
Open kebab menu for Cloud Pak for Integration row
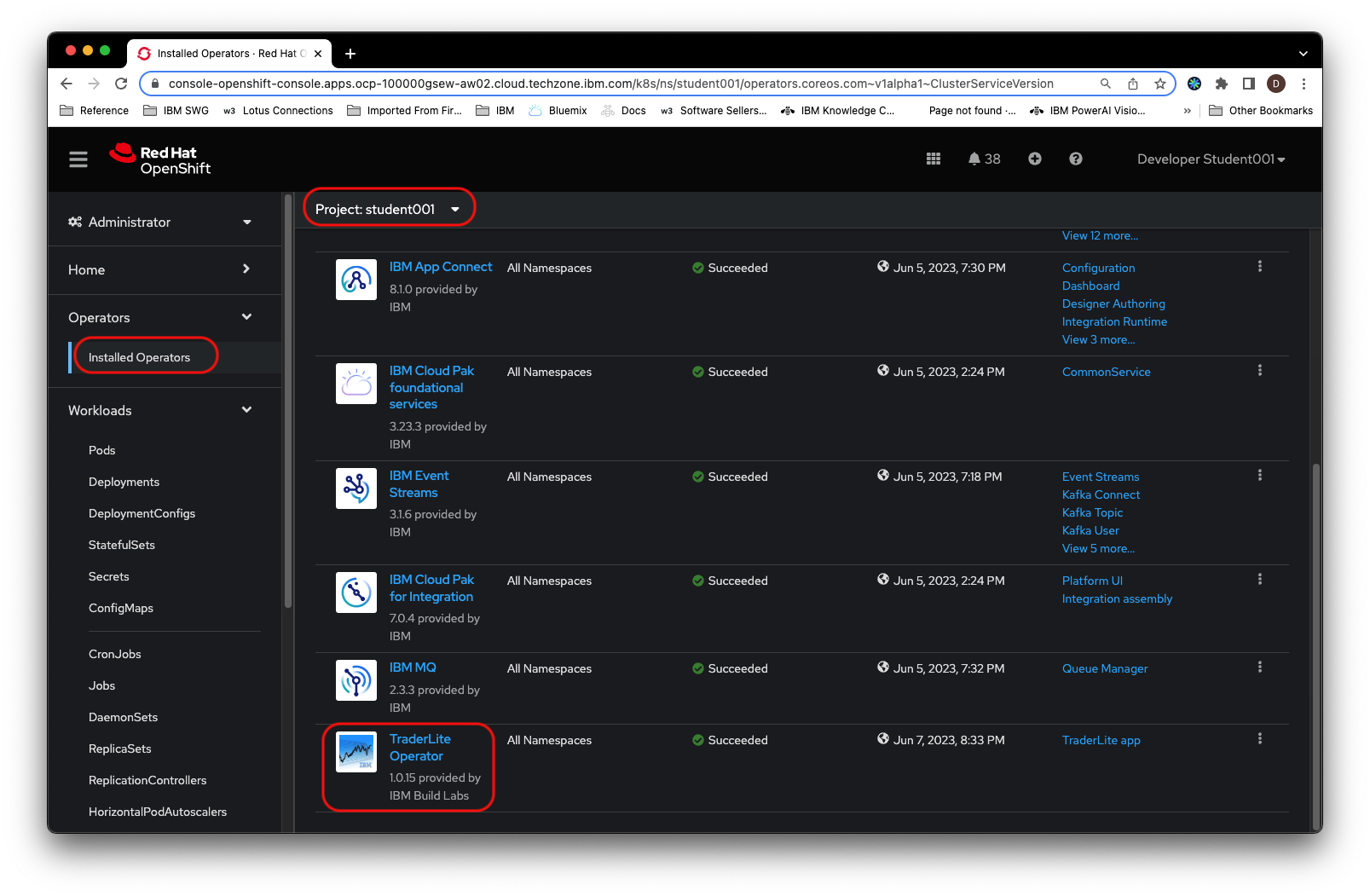point(1259,580)
